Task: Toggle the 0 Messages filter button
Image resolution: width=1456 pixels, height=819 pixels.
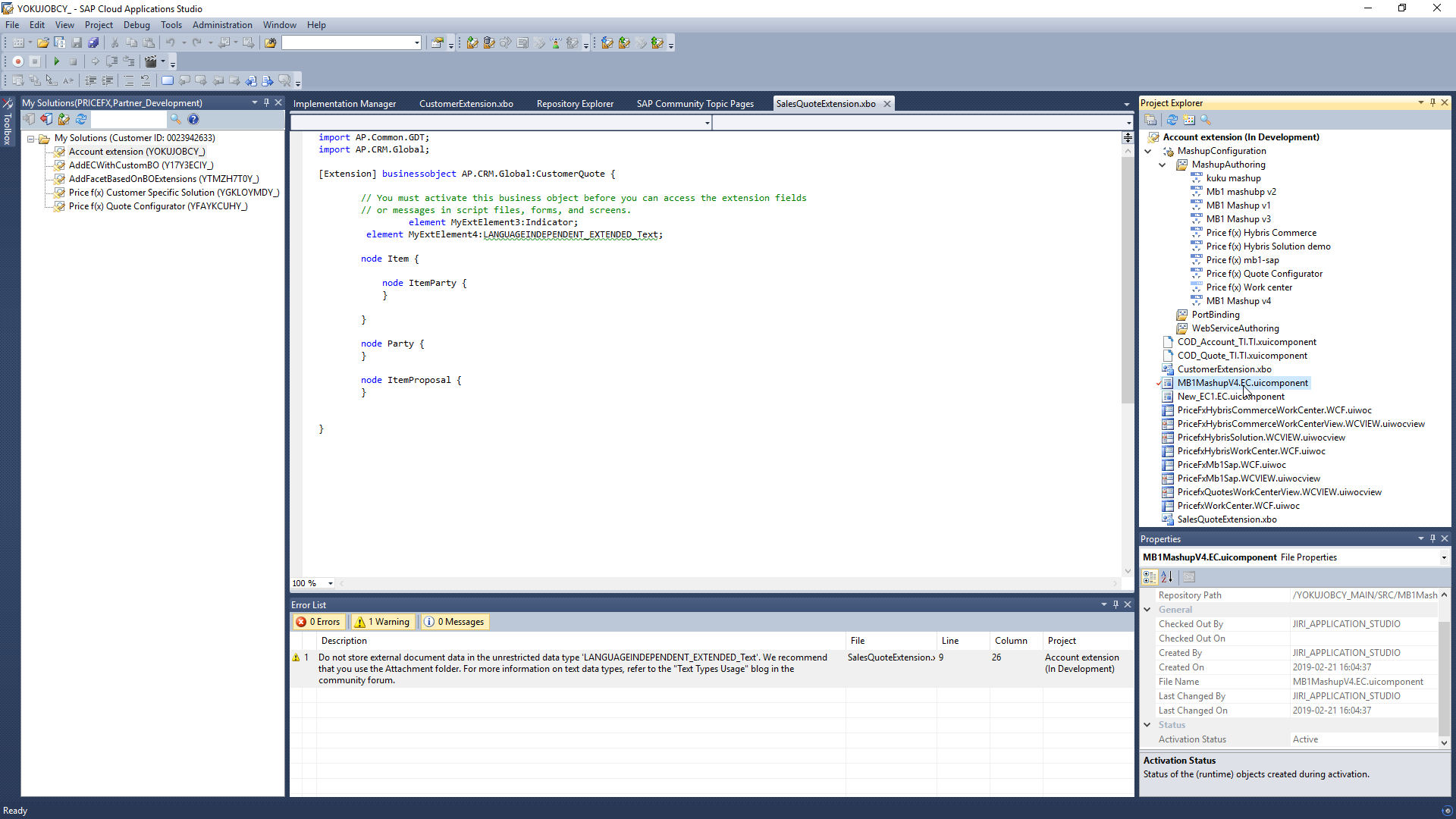Action: pos(454,622)
